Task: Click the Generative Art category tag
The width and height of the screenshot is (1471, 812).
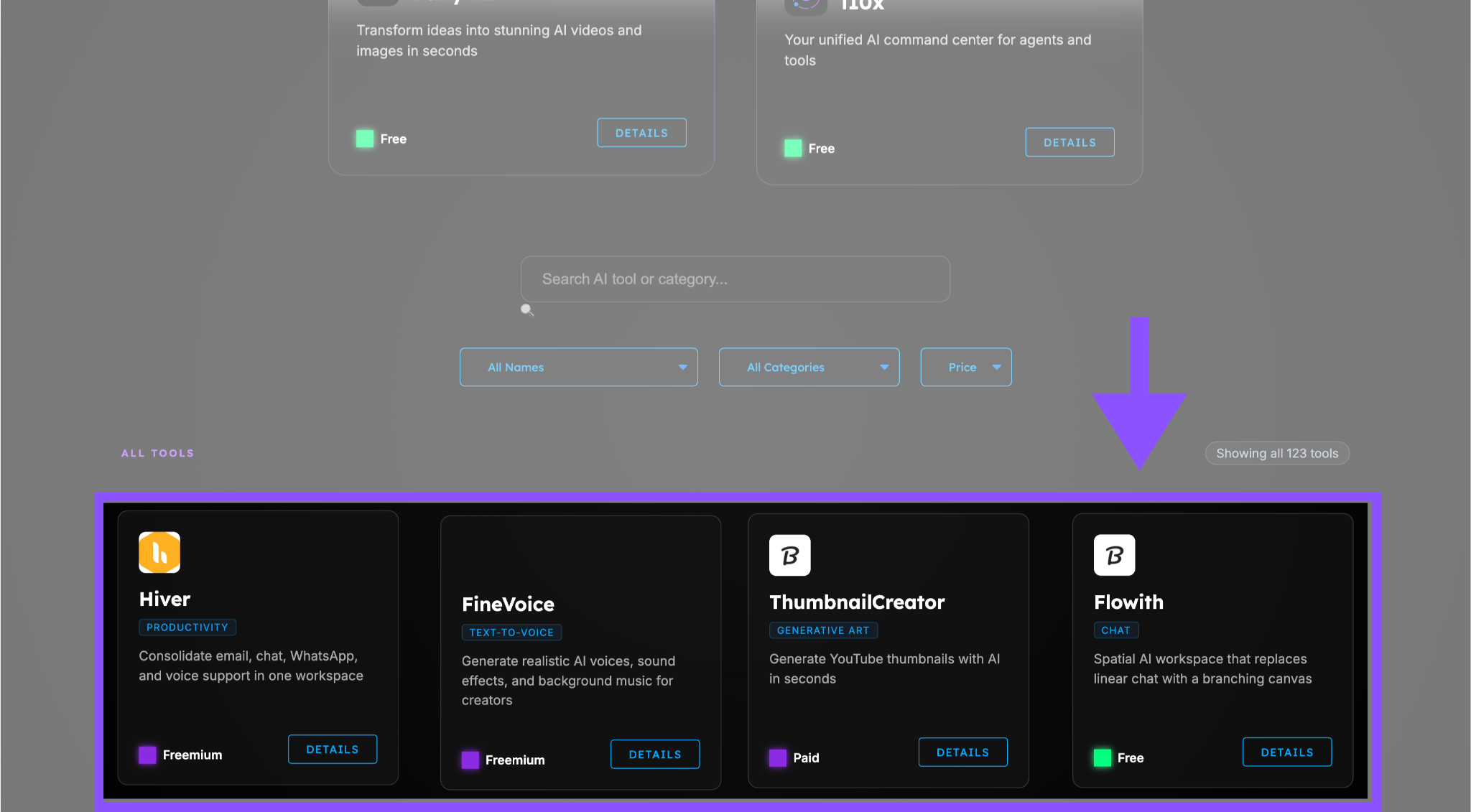Action: pos(823,630)
